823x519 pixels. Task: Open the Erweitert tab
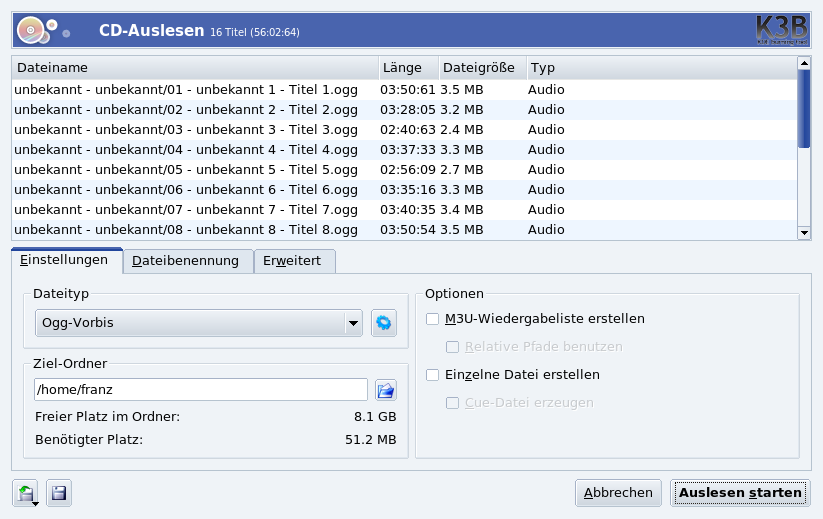pyautogui.click(x=294, y=261)
